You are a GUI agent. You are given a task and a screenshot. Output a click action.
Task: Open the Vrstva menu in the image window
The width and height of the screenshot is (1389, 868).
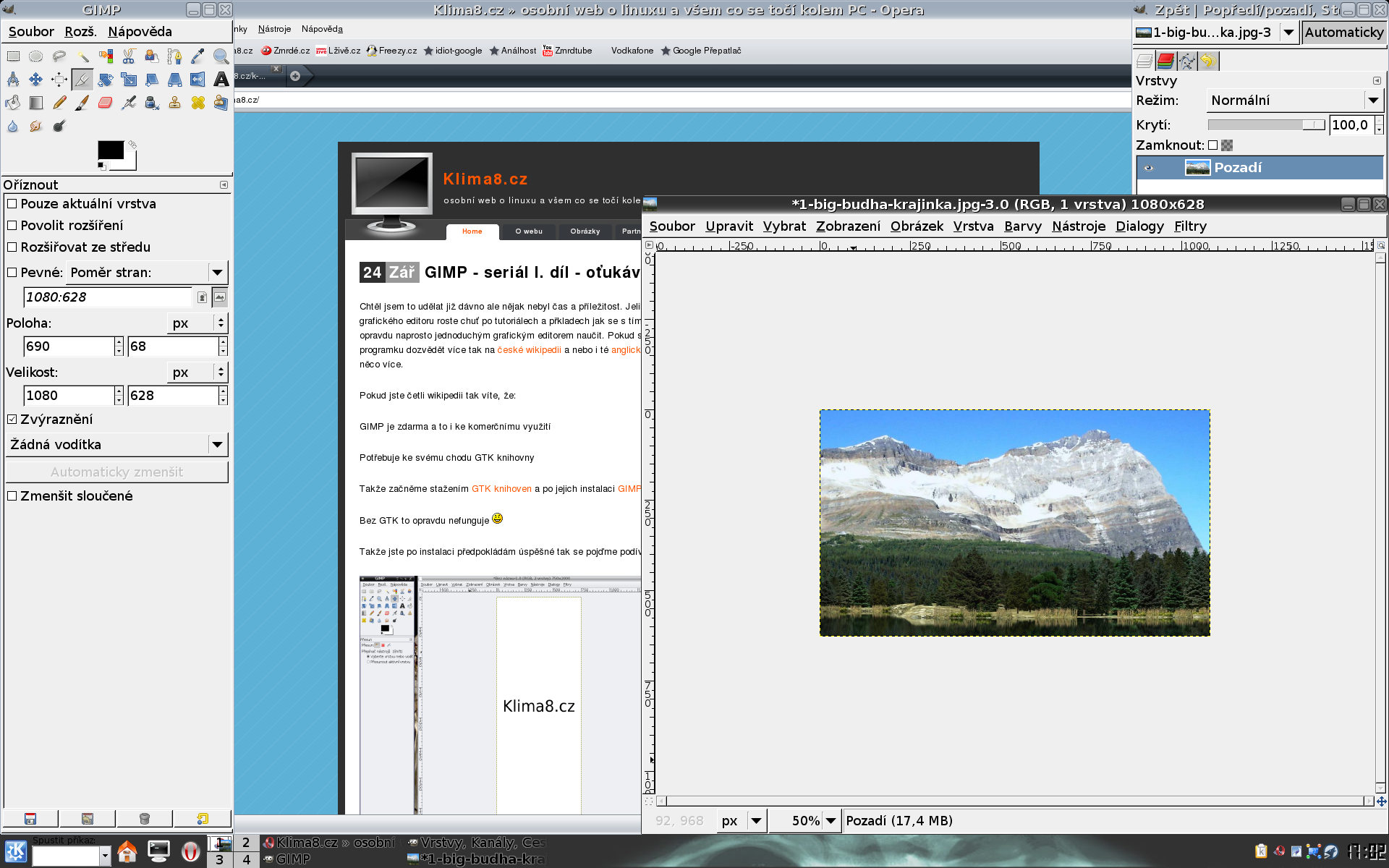click(x=973, y=226)
